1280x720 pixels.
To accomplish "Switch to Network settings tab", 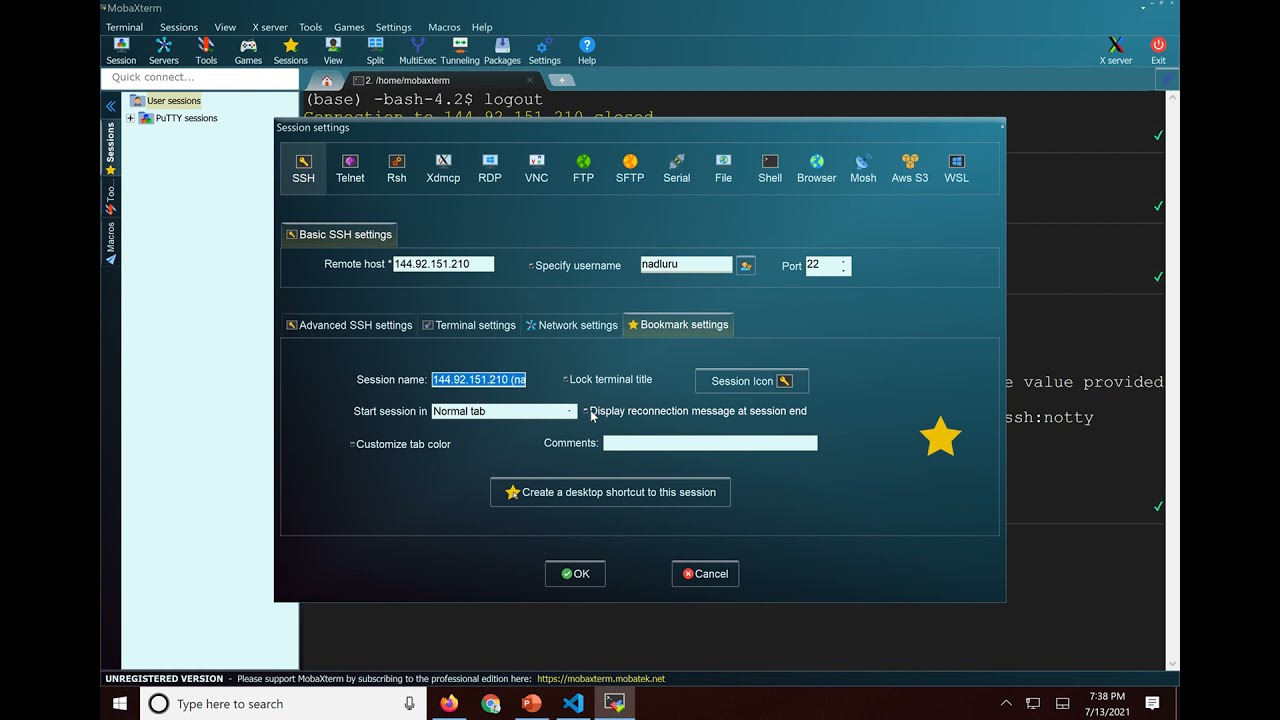I will point(572,325).
